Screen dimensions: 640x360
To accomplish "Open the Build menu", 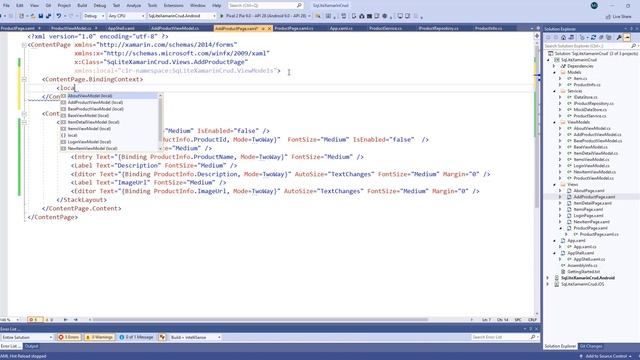I will pyautogui.click(x=82, y=5).
